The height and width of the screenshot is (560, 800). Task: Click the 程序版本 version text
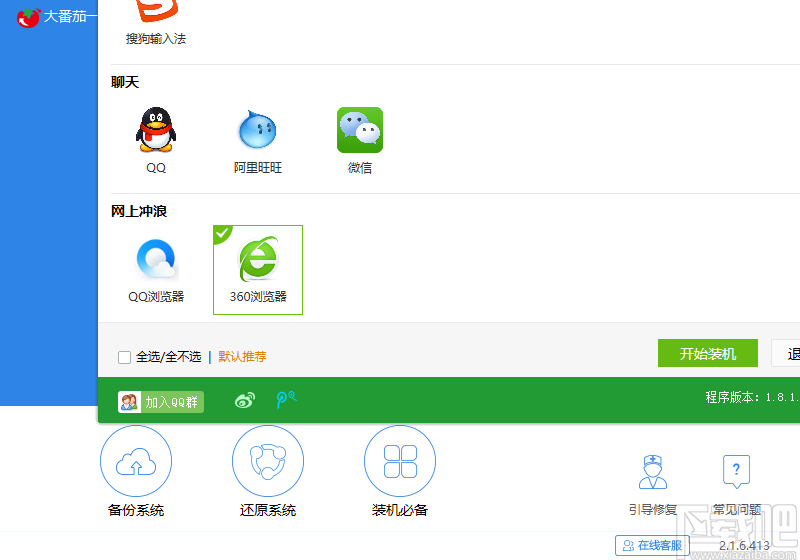point(753,397)
